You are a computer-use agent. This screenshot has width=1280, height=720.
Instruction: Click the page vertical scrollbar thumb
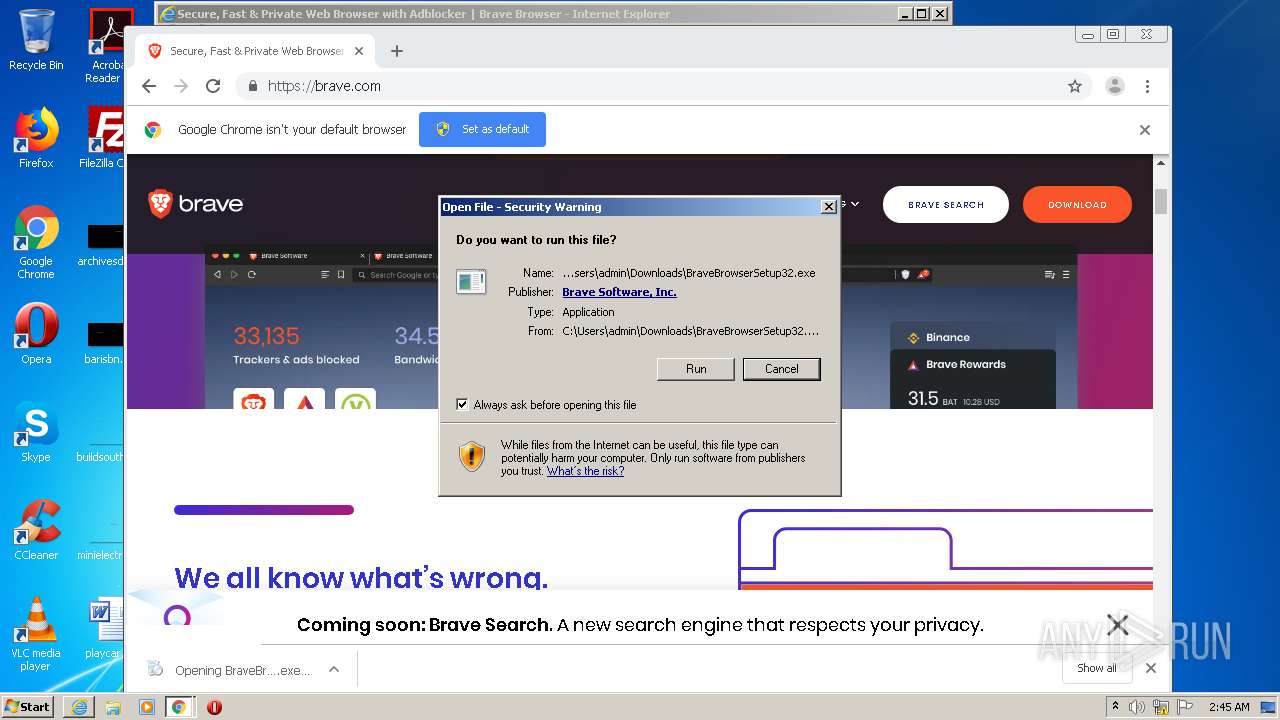pyautogui.click(x=1161, y=200)
